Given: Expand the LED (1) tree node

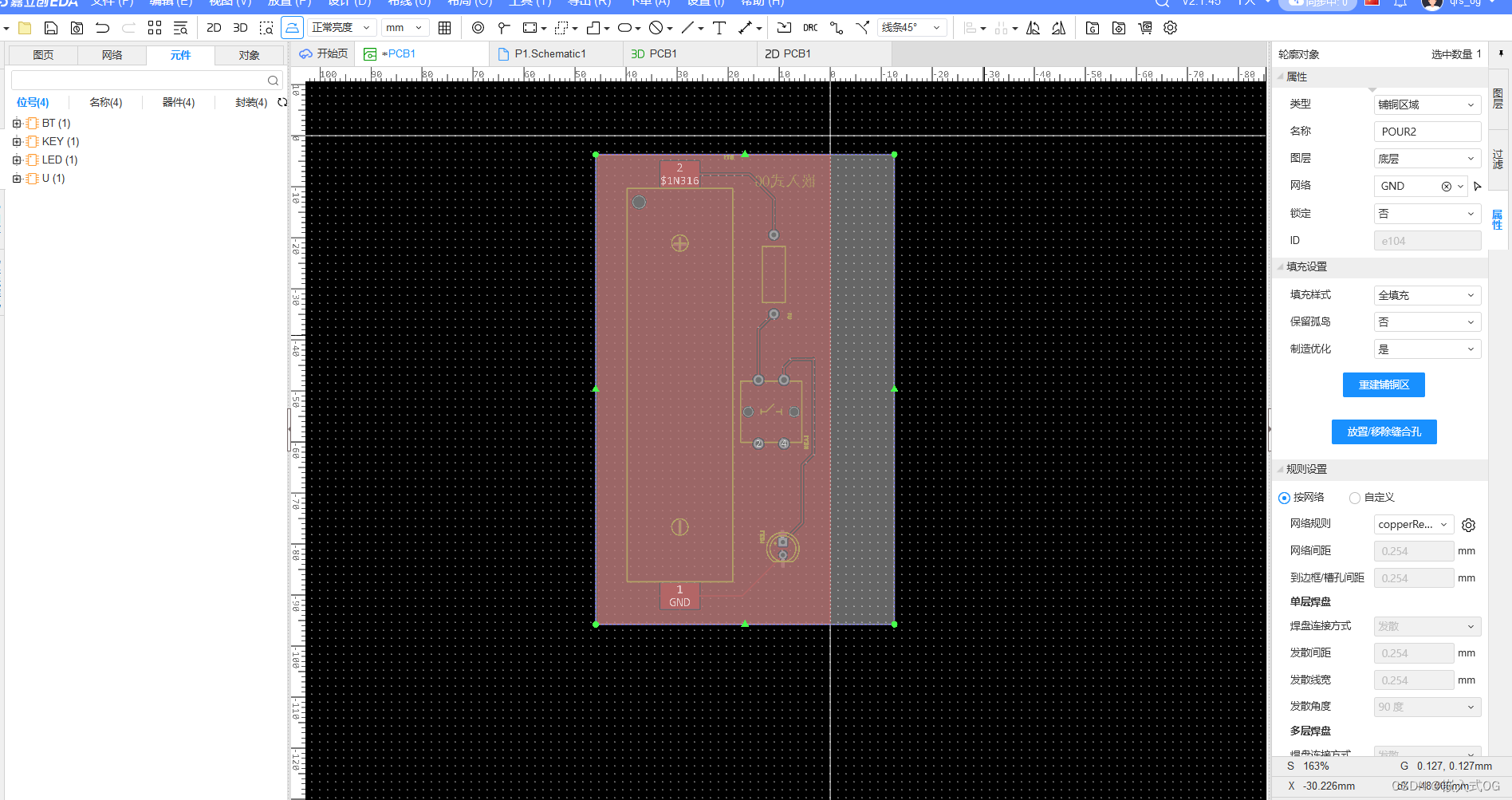Looking at the screenshot, I should (17, 160).
